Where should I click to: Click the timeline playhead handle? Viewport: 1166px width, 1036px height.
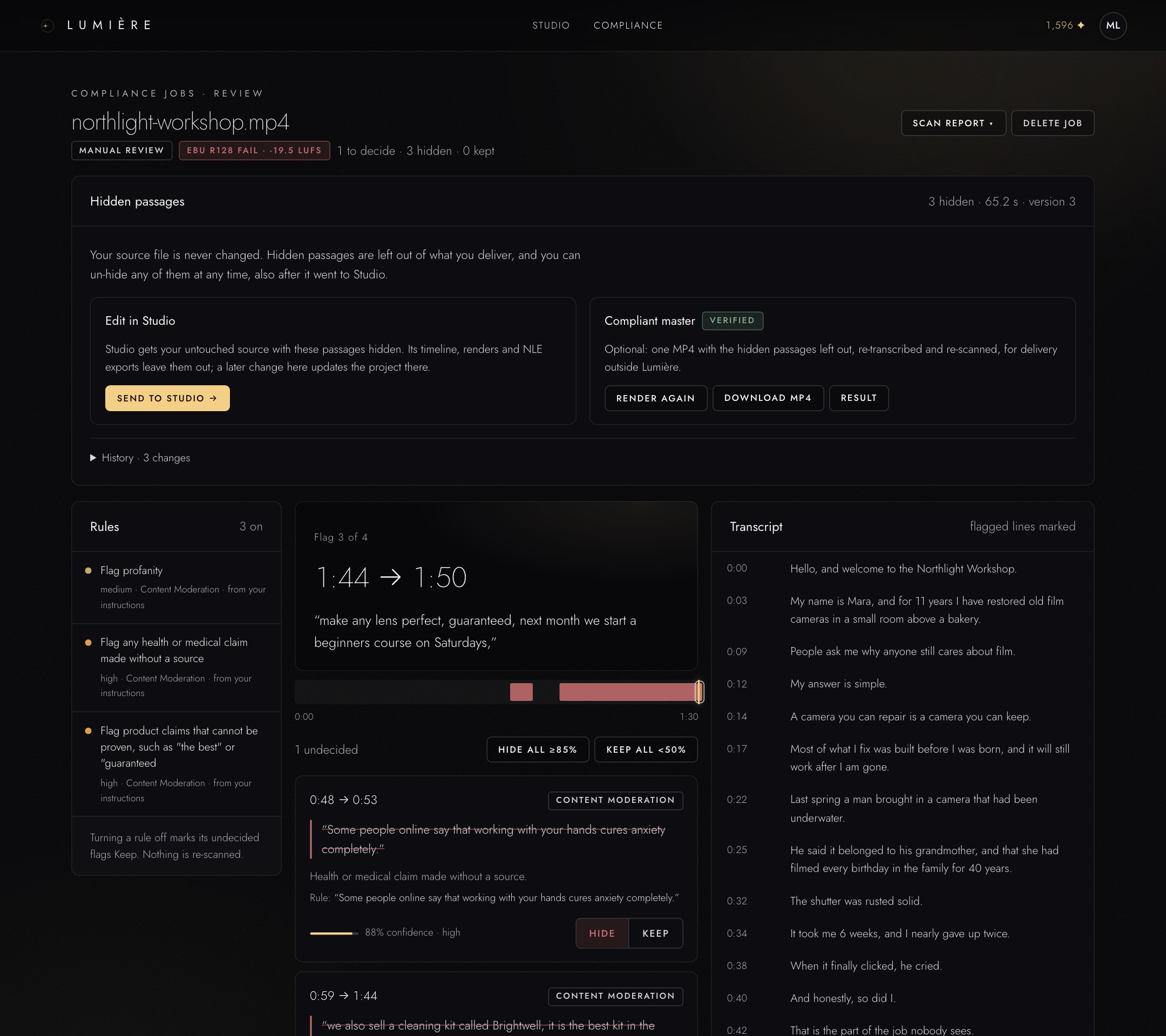point(700,692)
